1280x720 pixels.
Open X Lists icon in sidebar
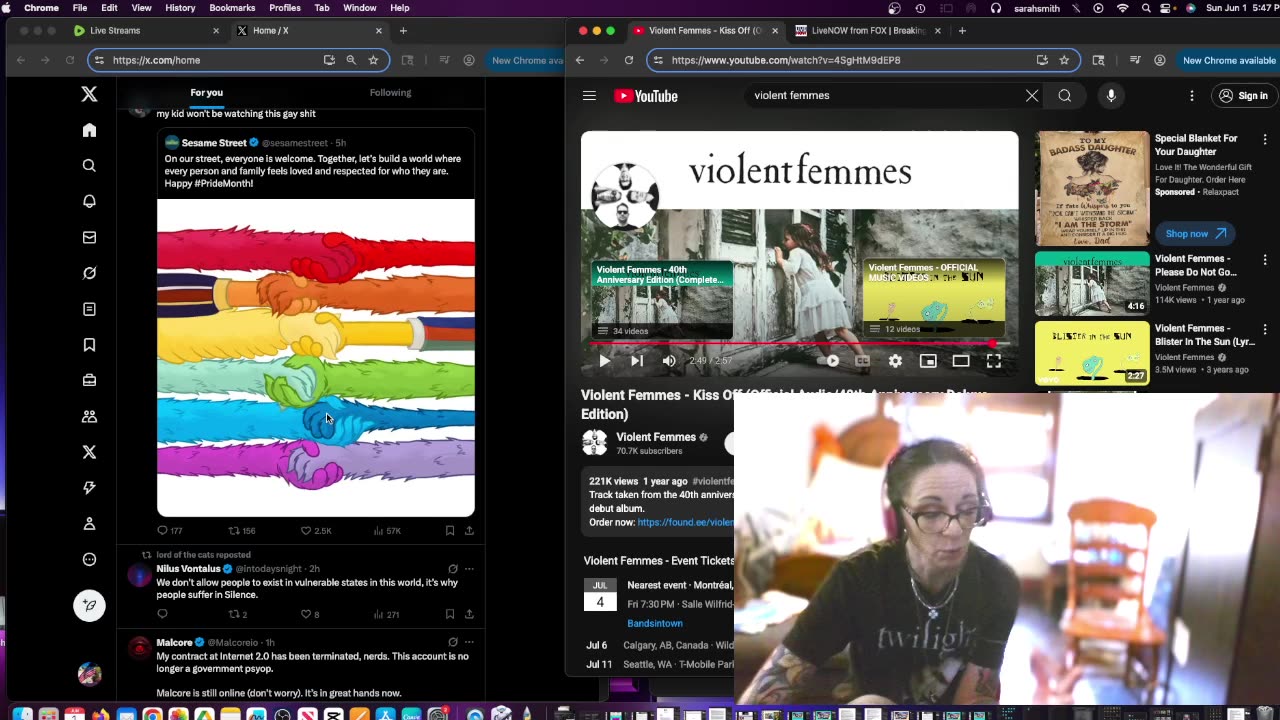tap(89, 309)
